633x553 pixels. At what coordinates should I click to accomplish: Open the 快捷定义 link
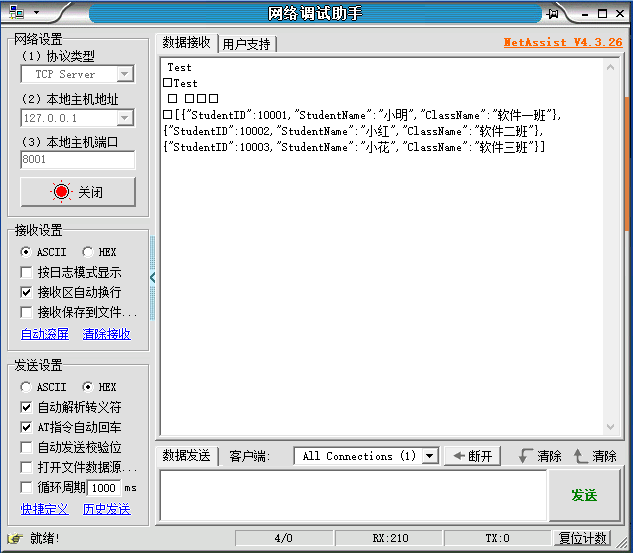[x=45, y=509]
